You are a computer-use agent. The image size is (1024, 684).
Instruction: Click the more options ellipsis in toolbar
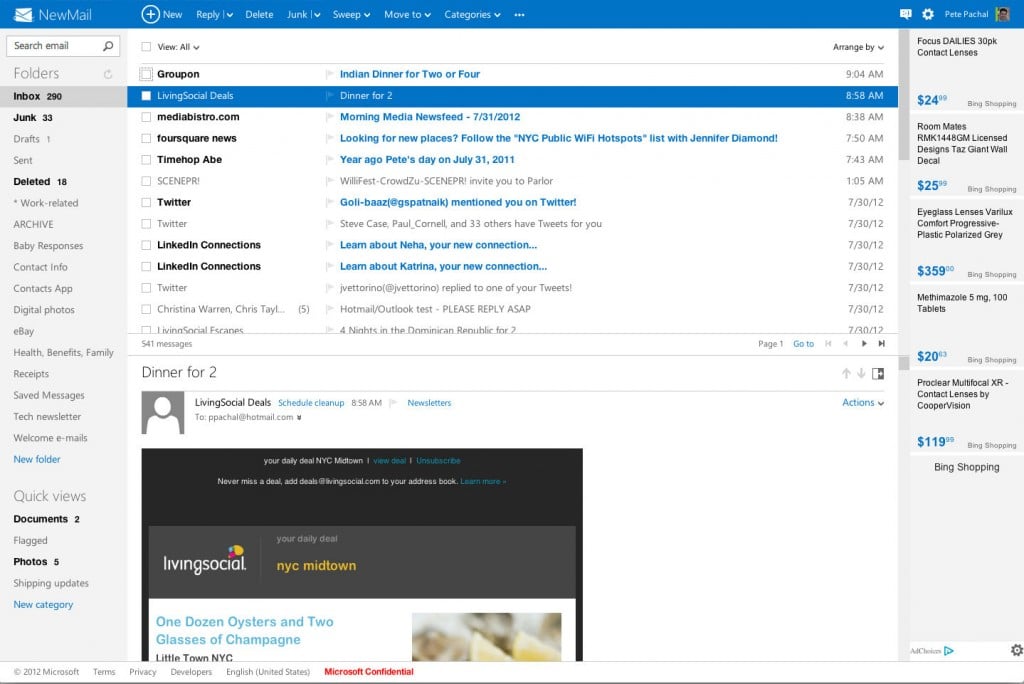(519, 14)
